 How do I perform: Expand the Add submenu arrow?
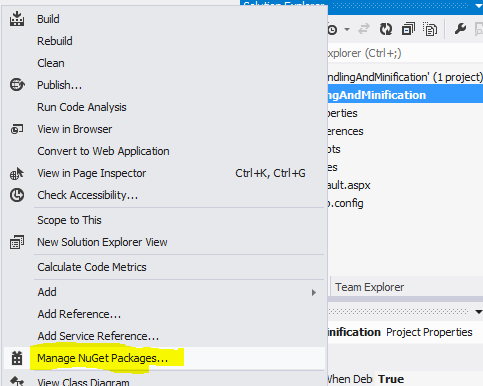[314, 293]
